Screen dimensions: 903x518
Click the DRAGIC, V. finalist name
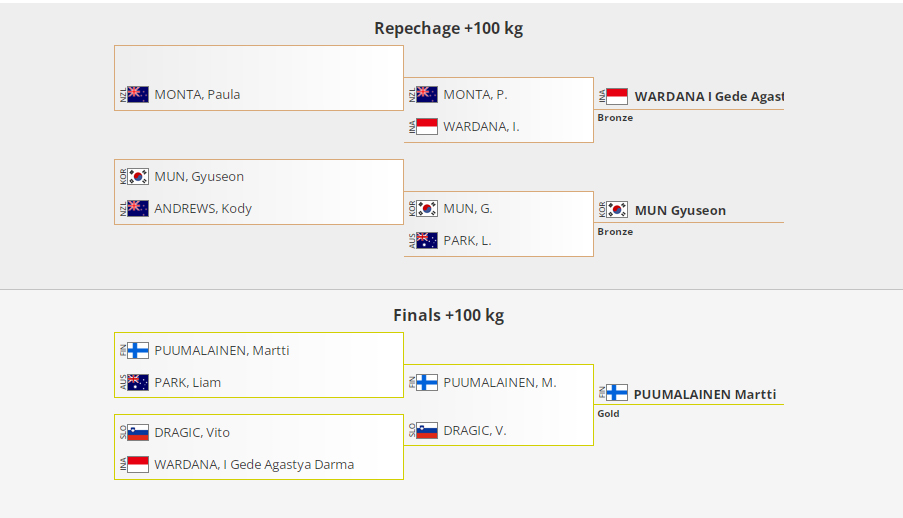pyautogui.click(x=475, y=431)
